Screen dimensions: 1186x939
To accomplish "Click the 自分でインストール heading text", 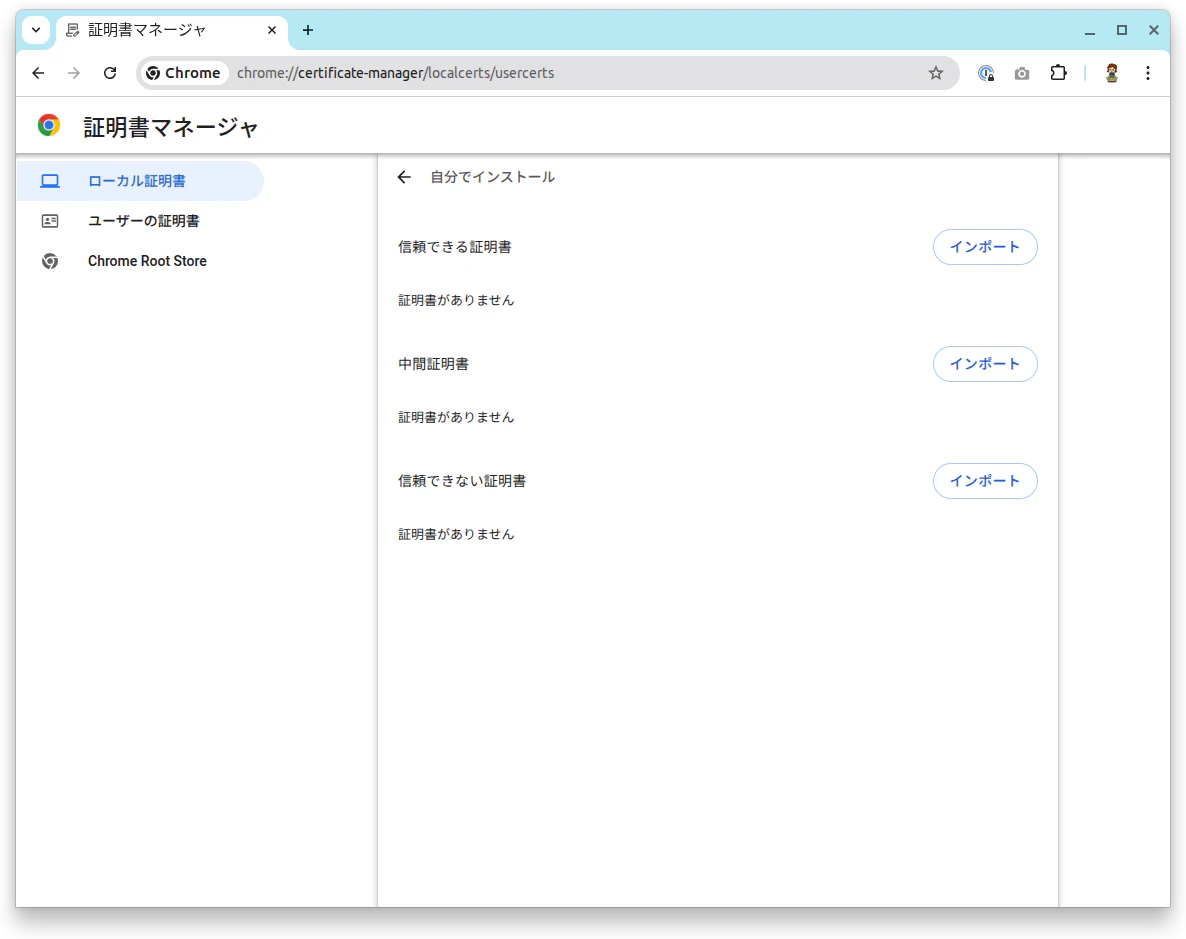I will click(492, 177).
